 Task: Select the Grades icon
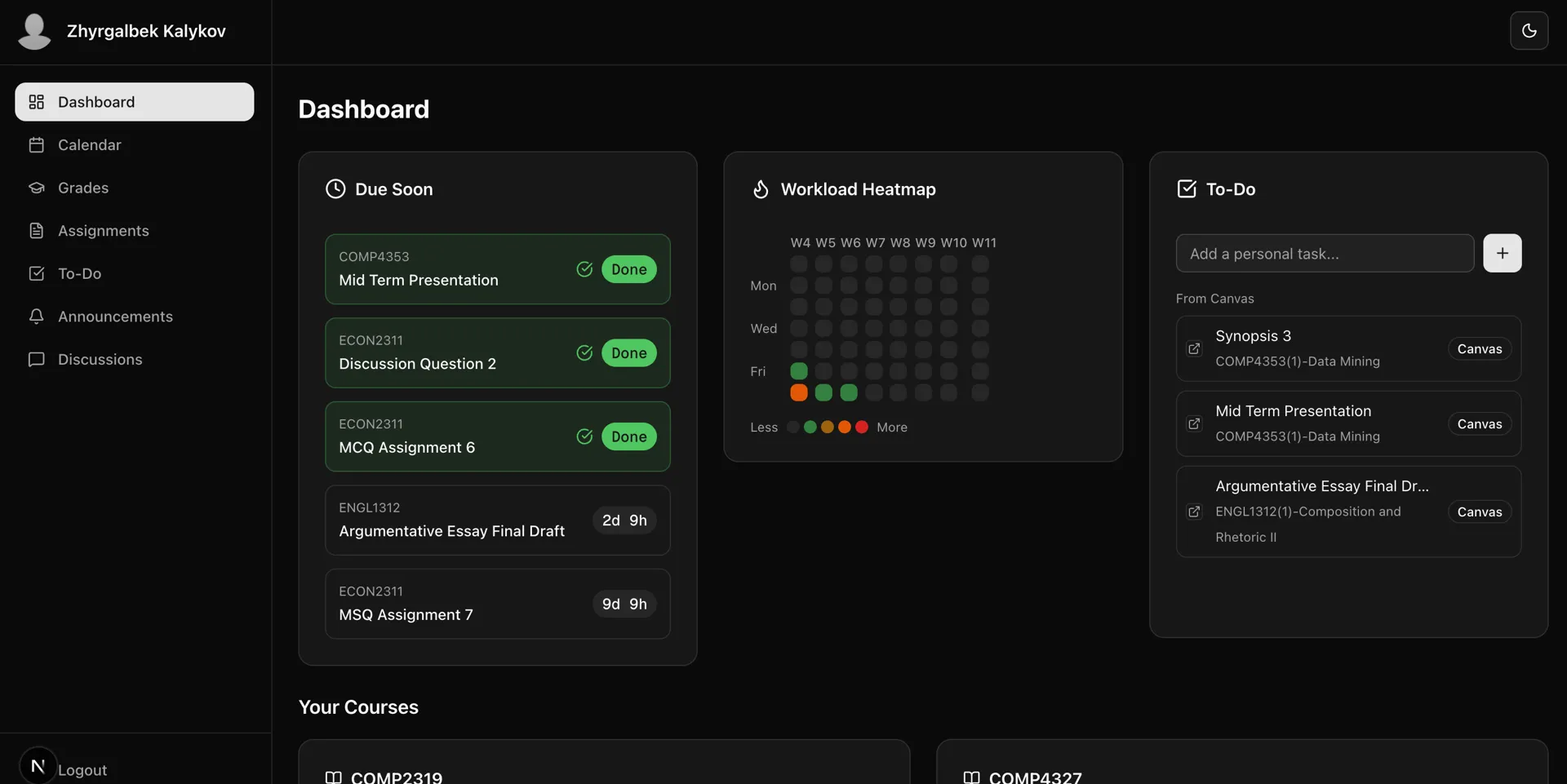point(37,188)
